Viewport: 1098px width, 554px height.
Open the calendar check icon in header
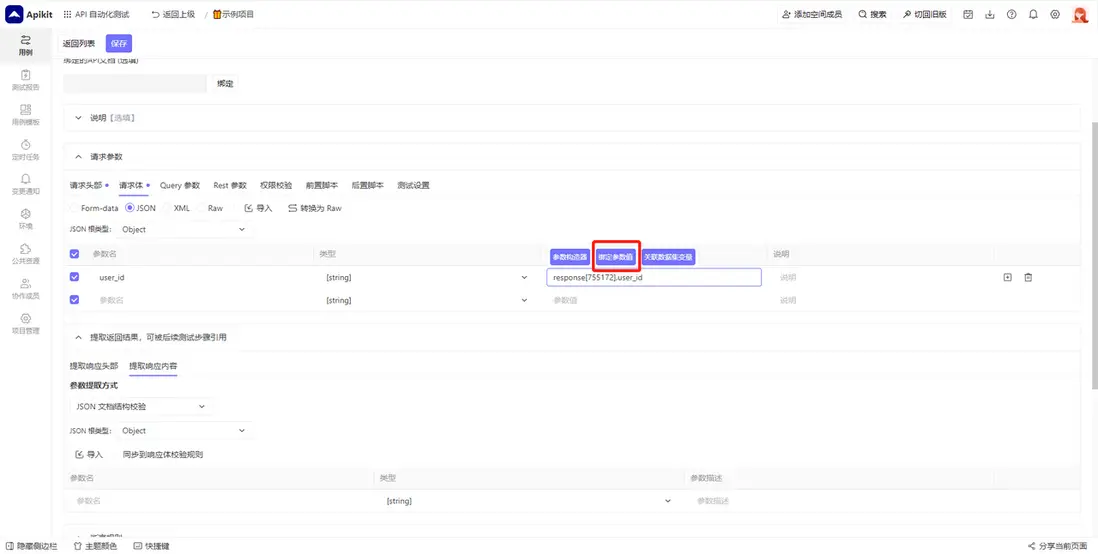tap(968, 14)
